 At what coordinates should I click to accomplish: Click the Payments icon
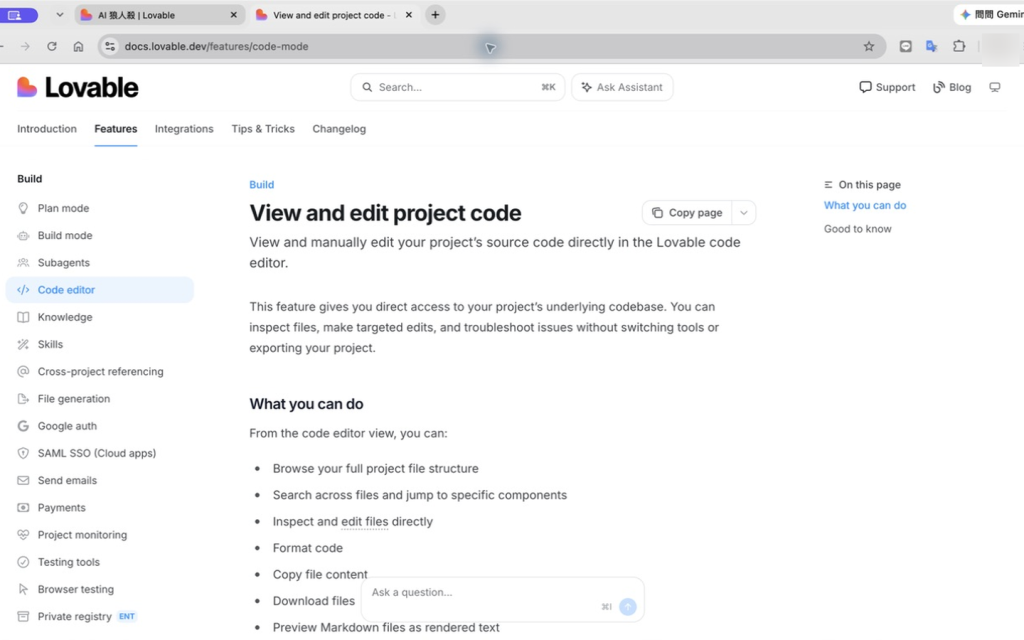pyautogui.click(x=23, y=507)
